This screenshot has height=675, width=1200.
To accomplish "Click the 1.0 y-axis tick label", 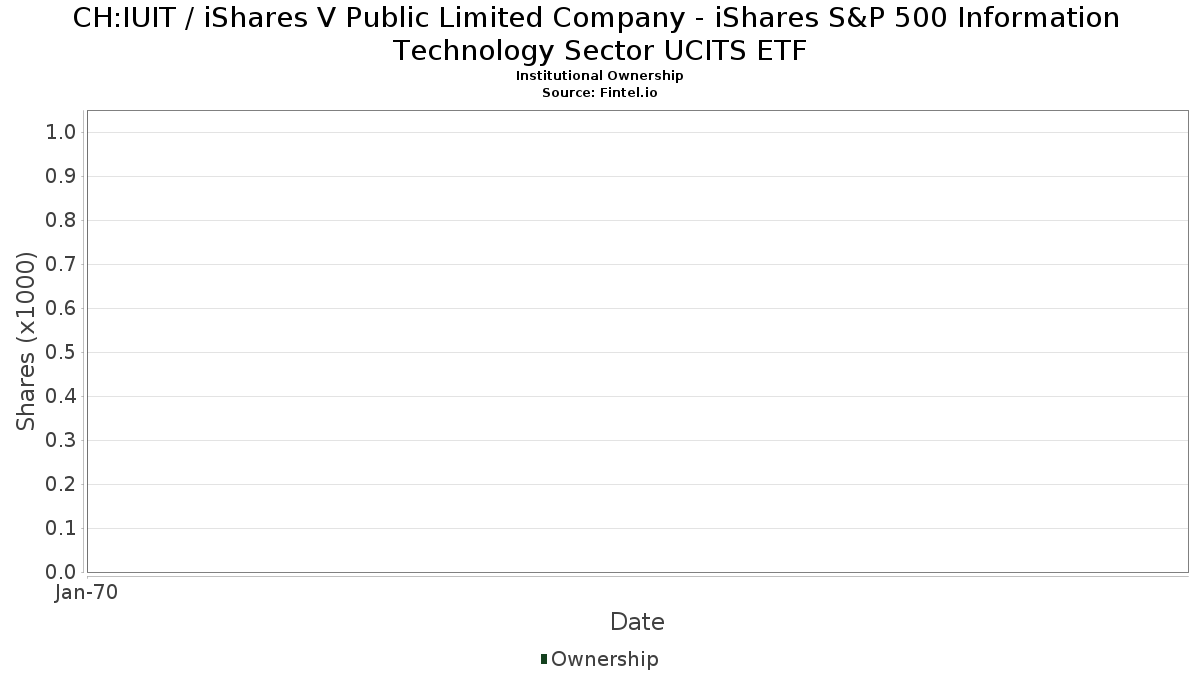I will [61, 133].
